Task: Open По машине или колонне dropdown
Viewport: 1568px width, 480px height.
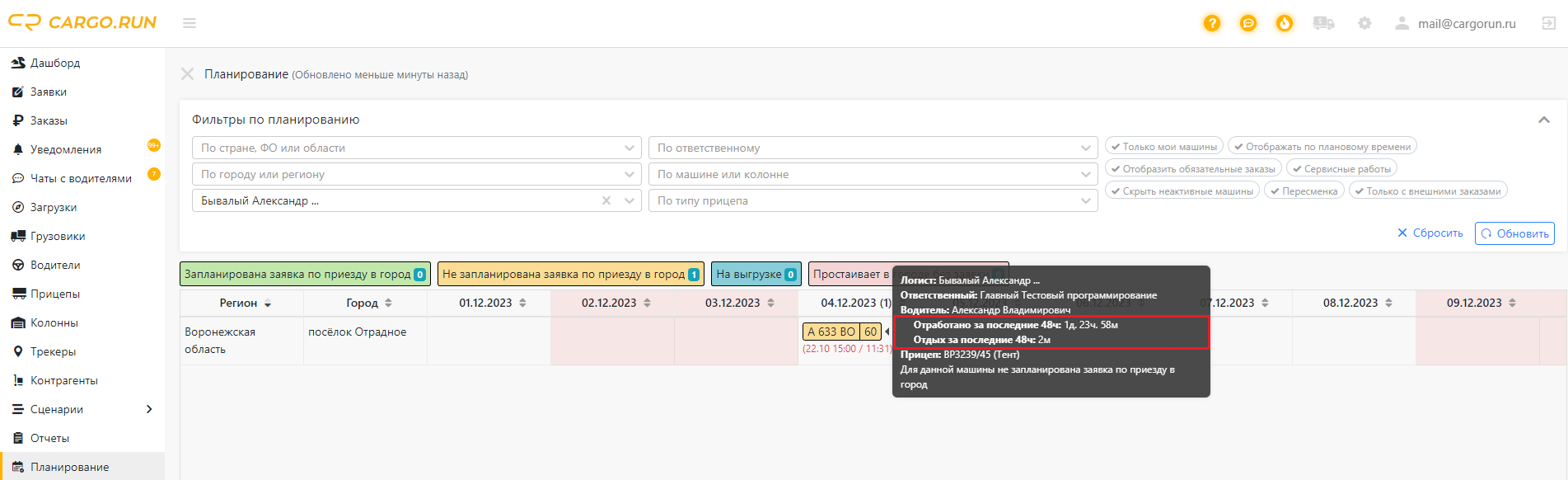Action: point(873,174)
